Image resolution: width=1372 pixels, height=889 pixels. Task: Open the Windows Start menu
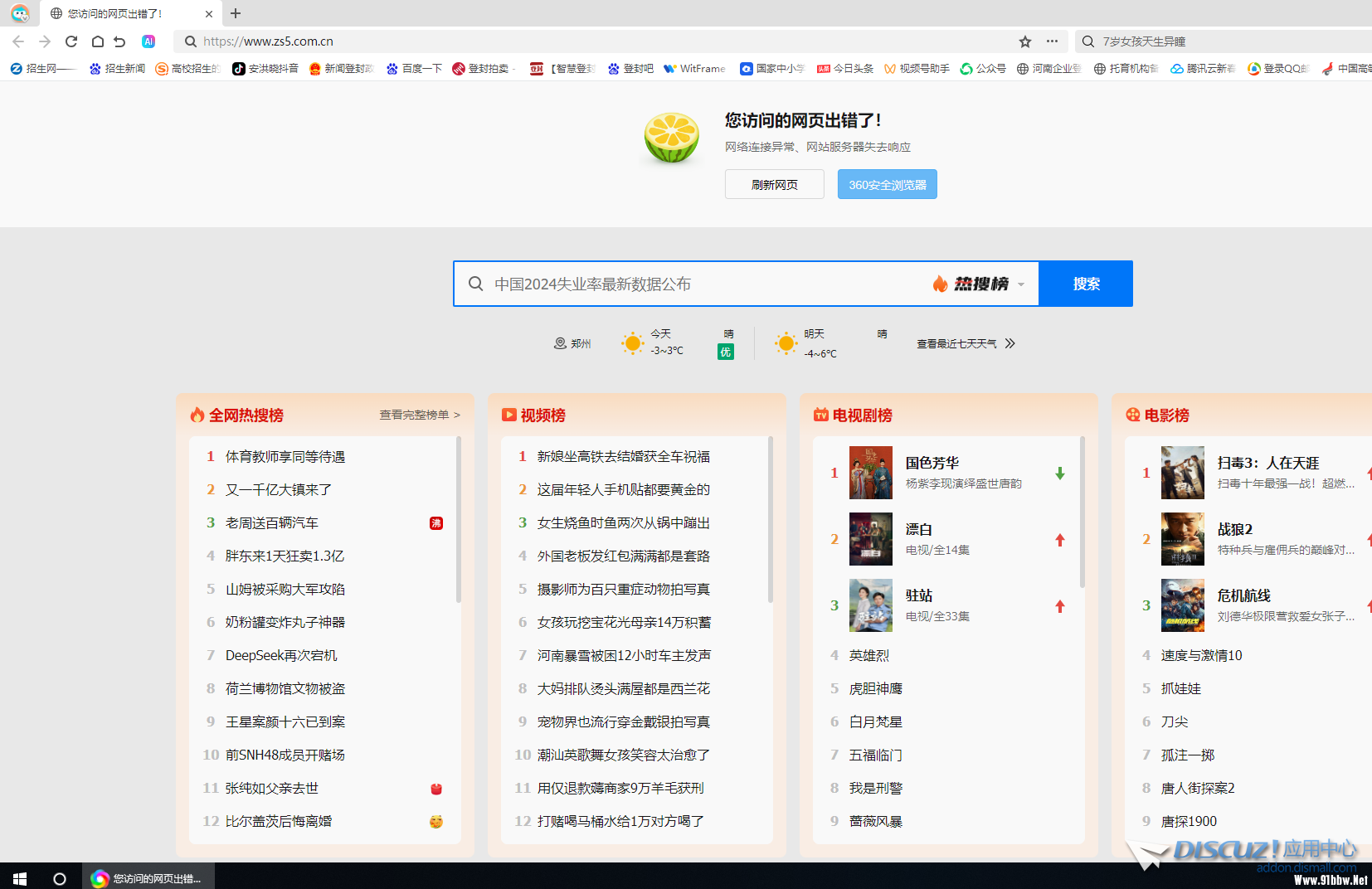click(20, 878)
